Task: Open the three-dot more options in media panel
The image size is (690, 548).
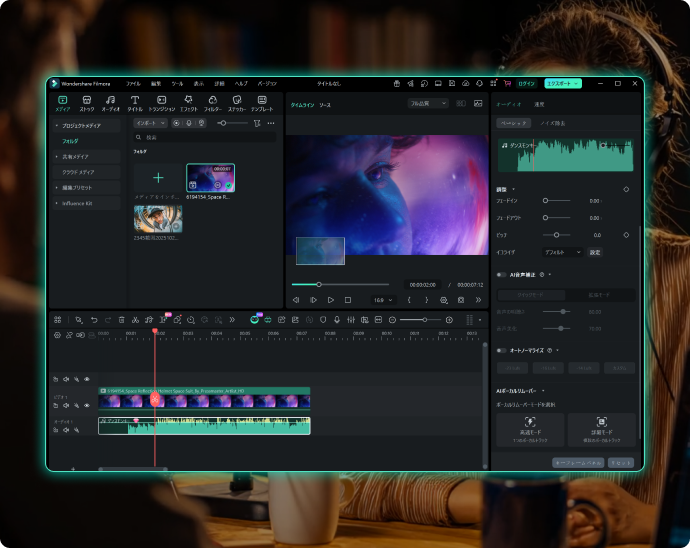Action: point(271,123)
